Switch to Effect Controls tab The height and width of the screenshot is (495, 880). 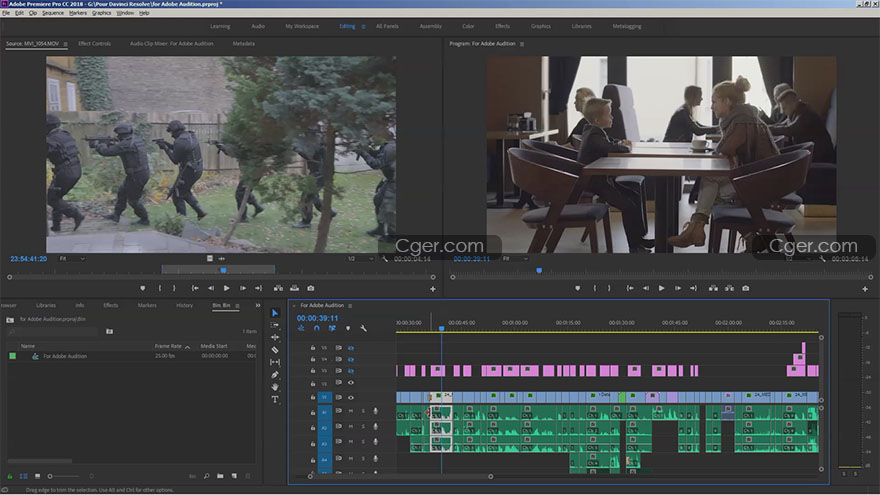click(x=94, y=44)
